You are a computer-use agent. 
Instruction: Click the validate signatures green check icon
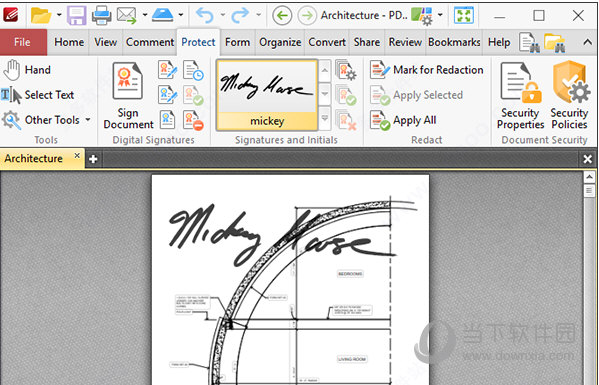tap(193, 95)
